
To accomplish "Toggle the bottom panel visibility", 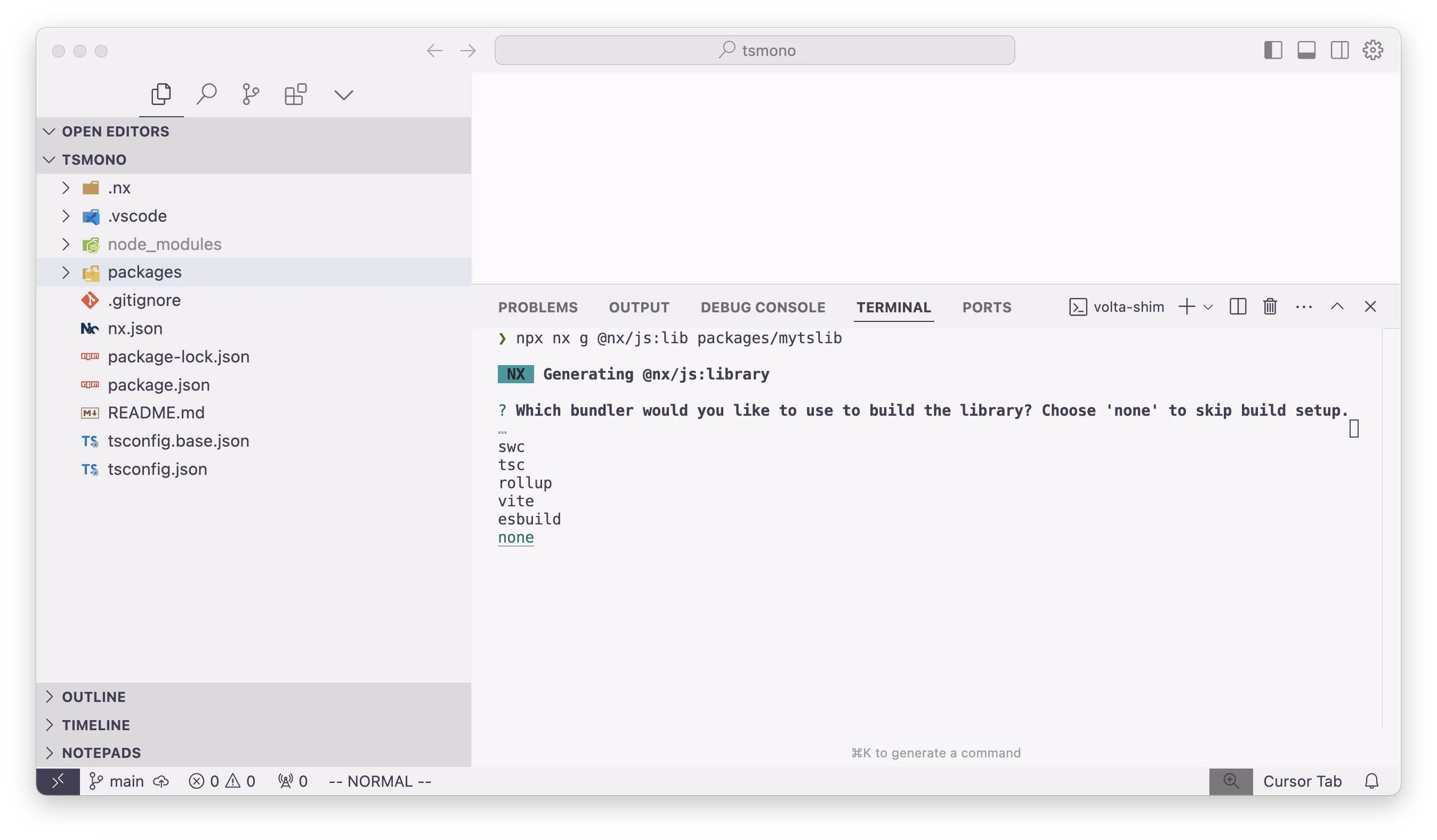I will click(1306, 50).
